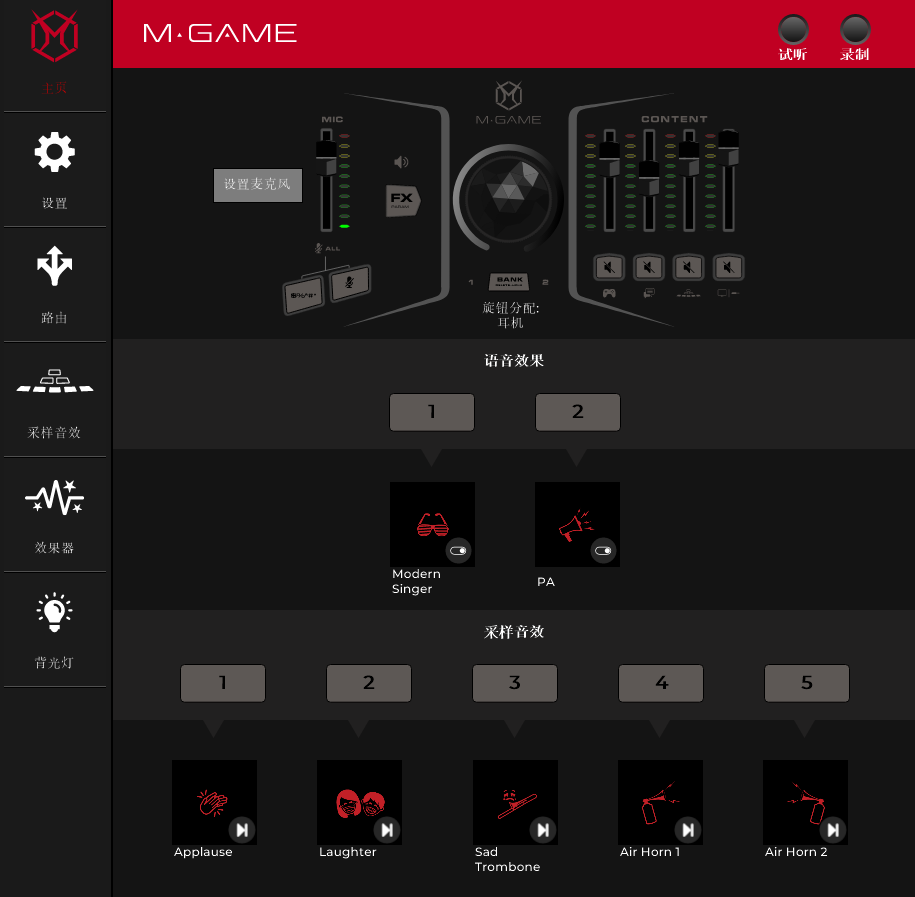Click the Air Horn 1 icon

tap(661, 802)
